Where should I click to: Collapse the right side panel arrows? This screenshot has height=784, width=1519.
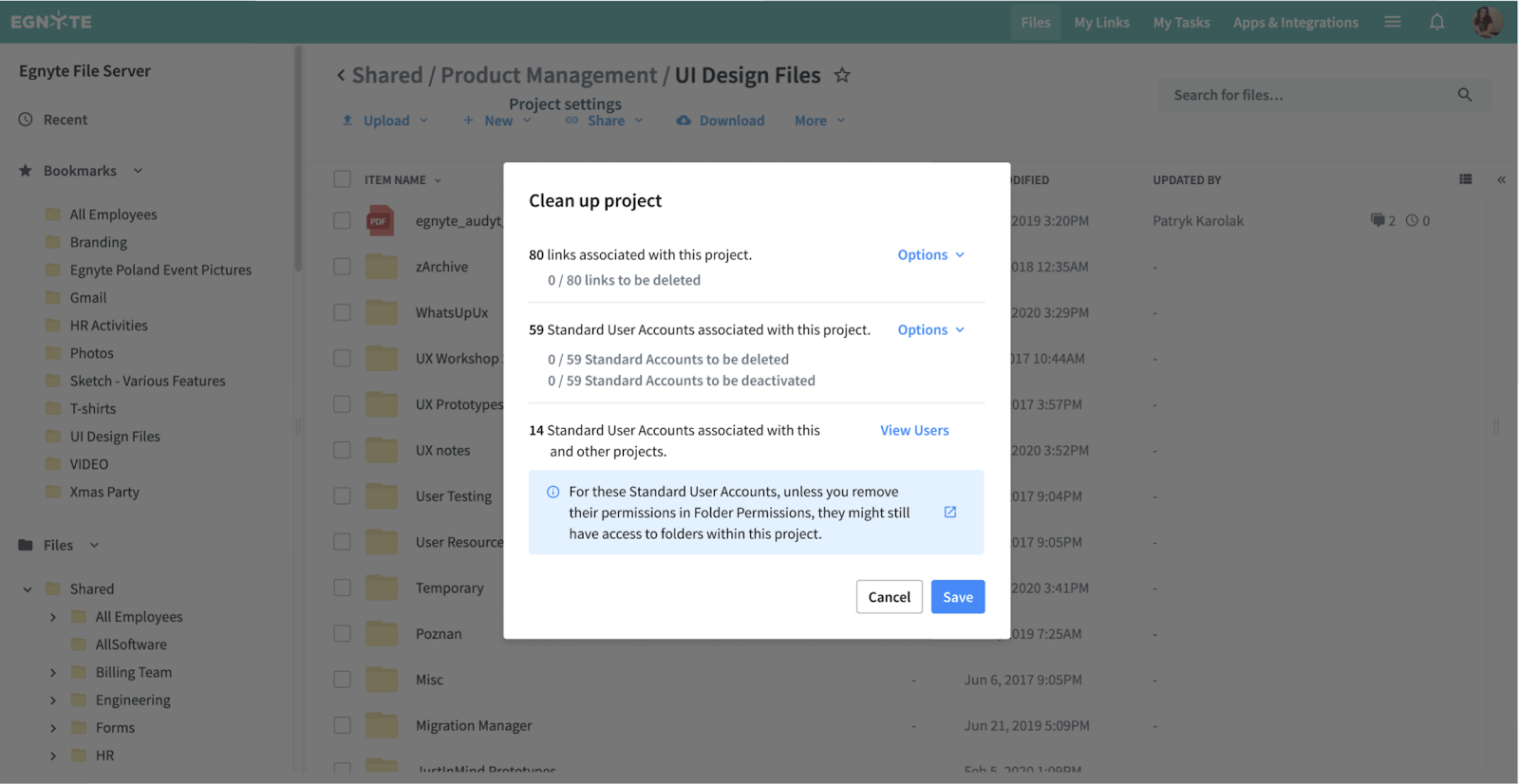point(1501,179)
